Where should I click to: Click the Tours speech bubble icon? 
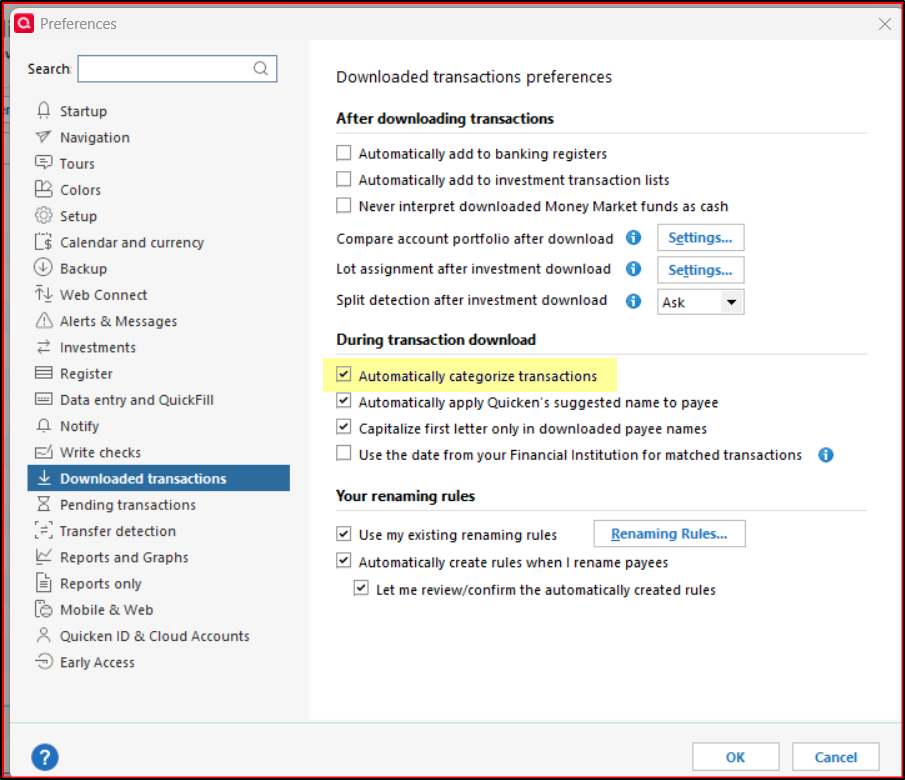pyautogui.click(x=43, y=163)
